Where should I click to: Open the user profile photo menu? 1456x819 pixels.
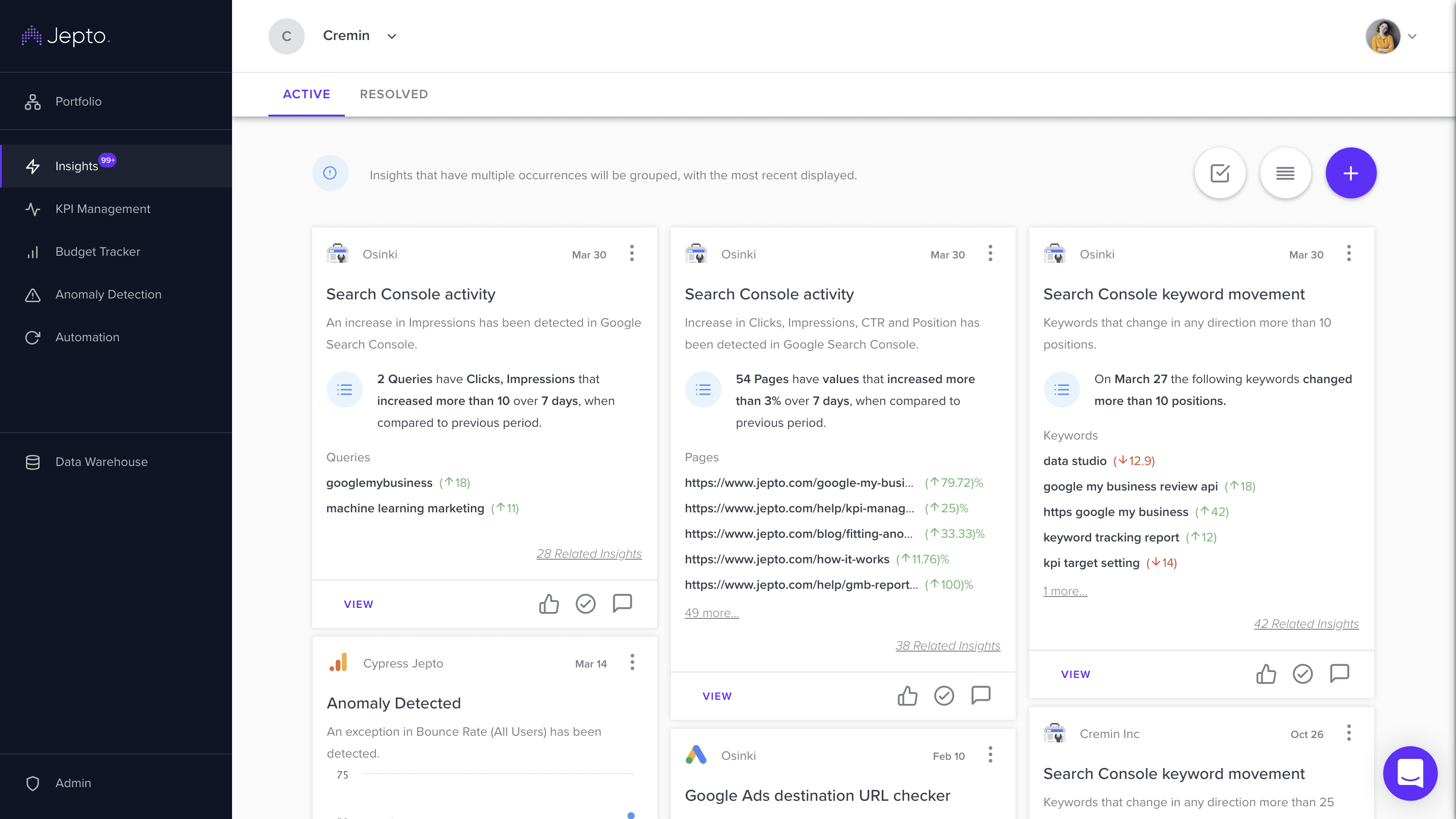tap(1383, 36)
